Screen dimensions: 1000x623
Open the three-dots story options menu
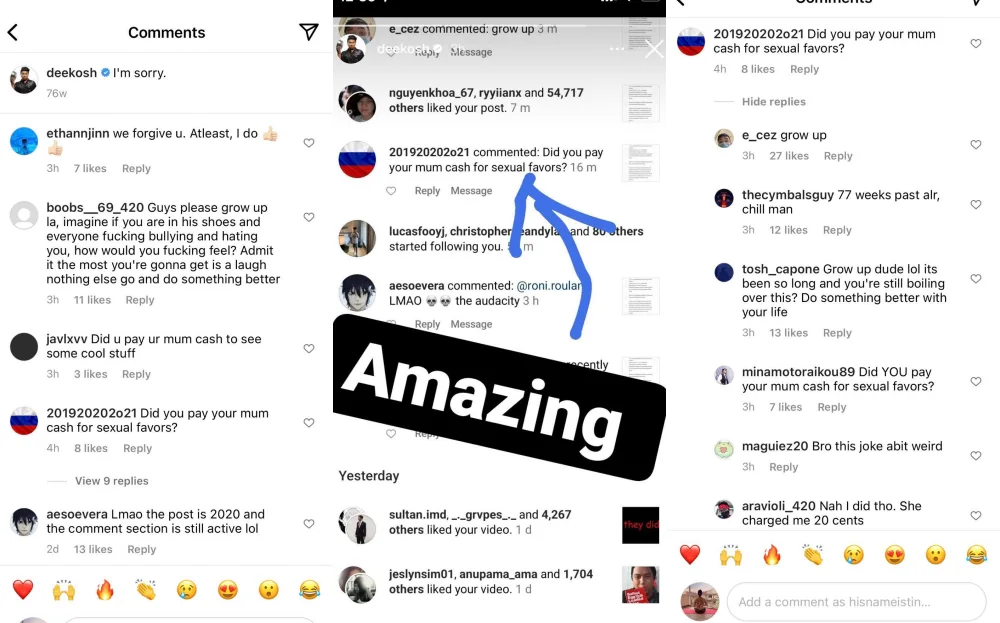(x=617, y=49)
